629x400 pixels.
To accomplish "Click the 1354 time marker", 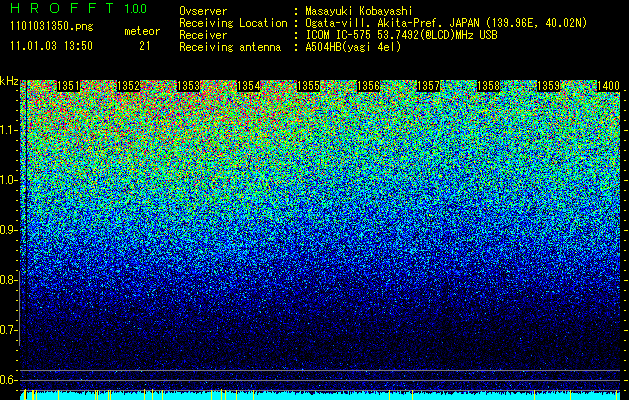I will [248, 86].
